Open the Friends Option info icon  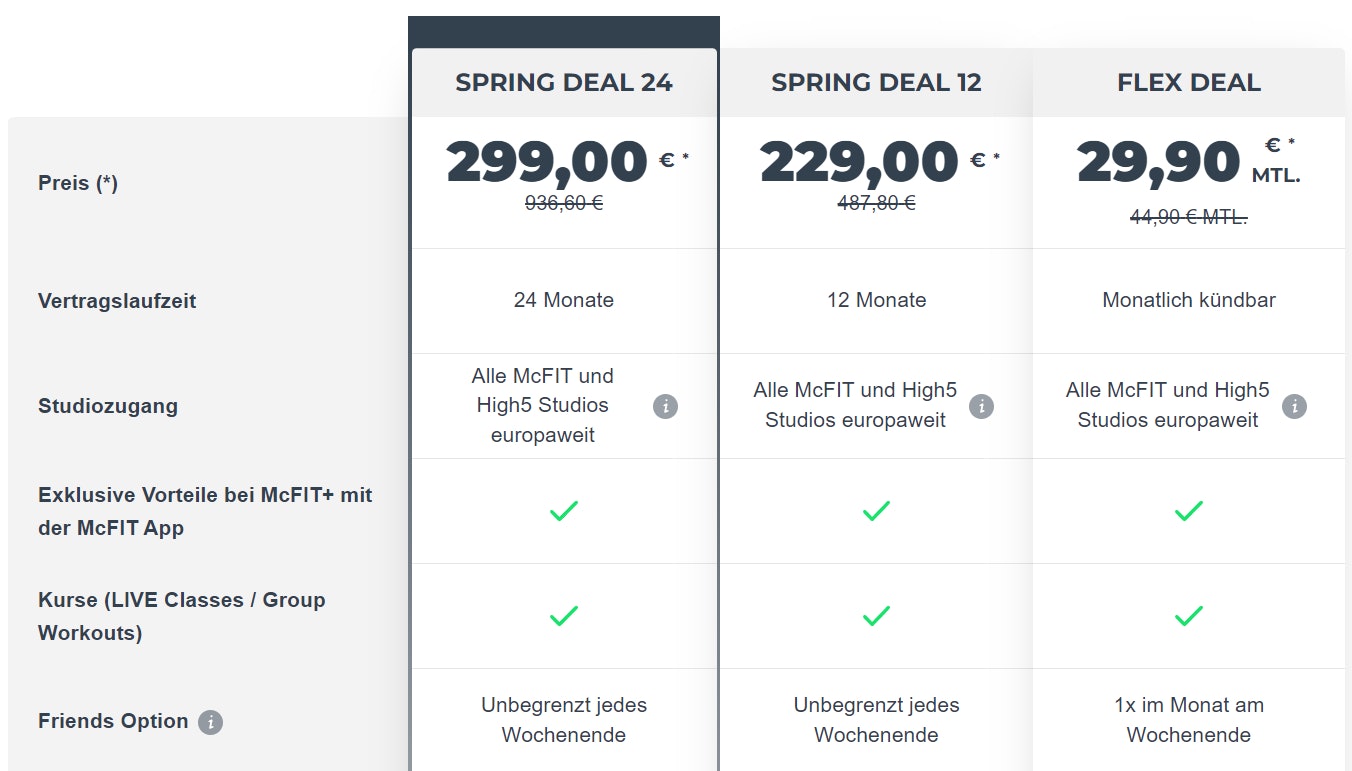coord(210,722)
